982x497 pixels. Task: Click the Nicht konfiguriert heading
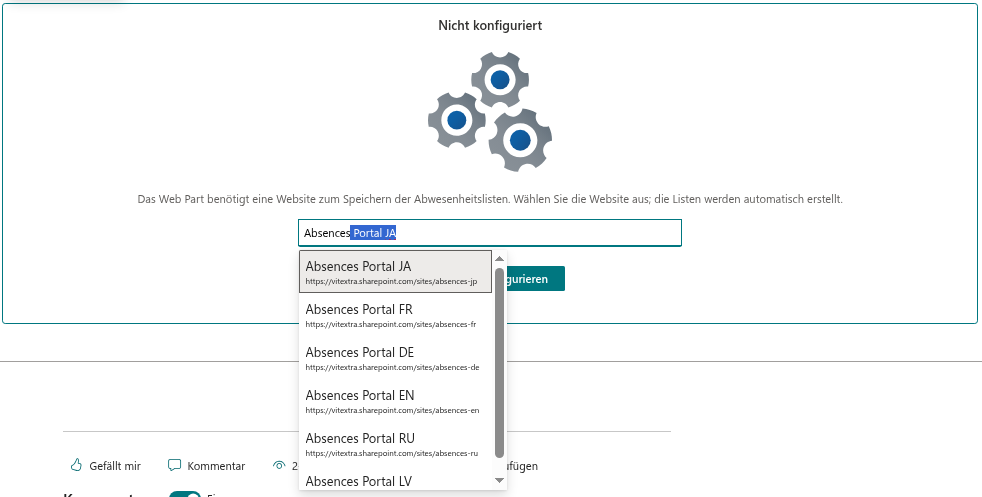490,26
